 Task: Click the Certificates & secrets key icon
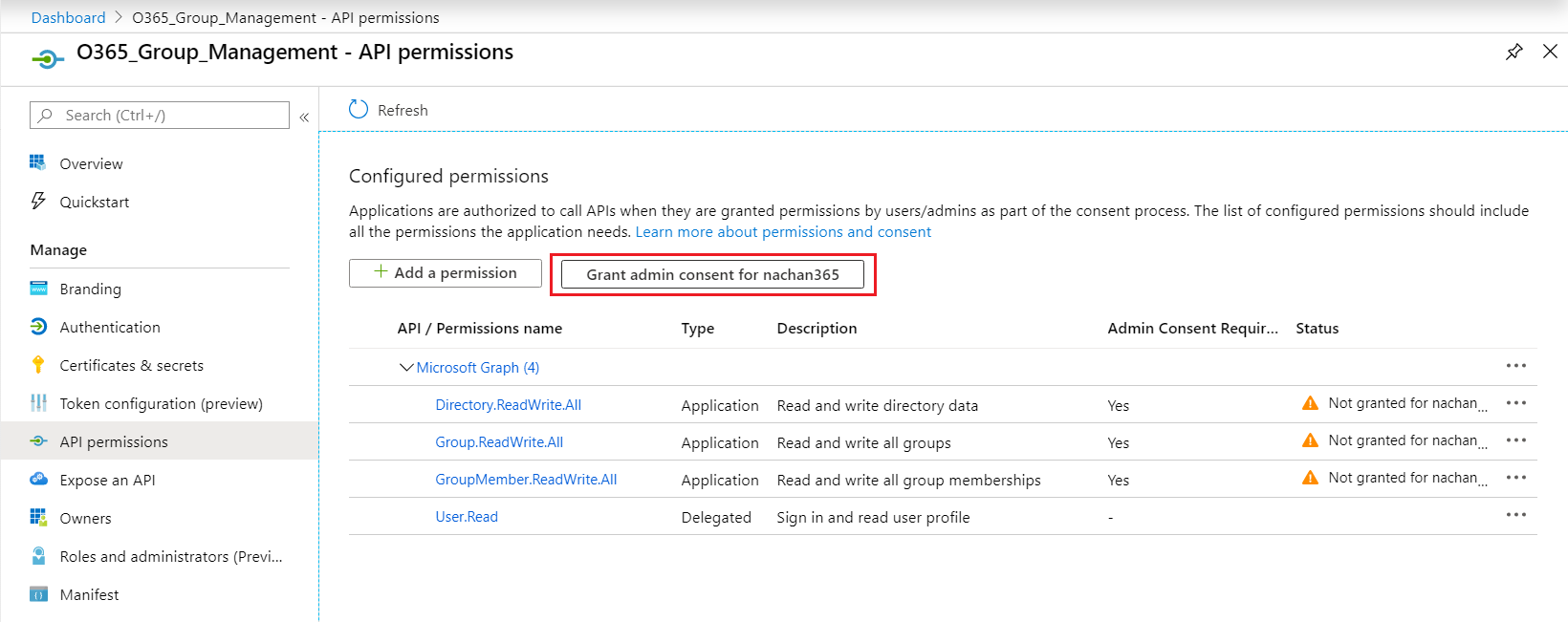coord(38,365)
